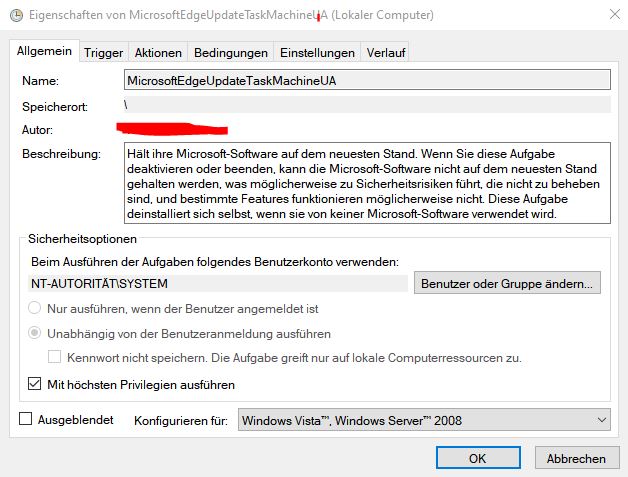Viewport: 628px width, 477px height.
Task: Switch to the Bedingungen tab
Action: coord(231,52)
